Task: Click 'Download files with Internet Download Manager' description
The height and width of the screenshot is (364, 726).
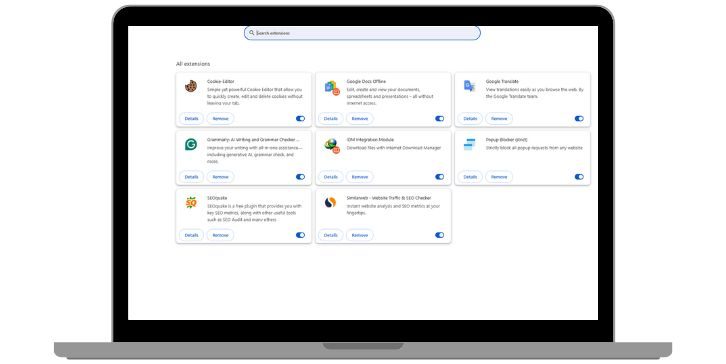Action: point(394,148)
